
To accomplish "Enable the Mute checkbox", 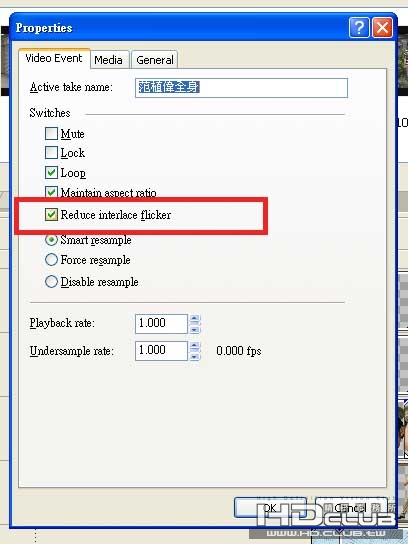I will [x=51, y=134].
